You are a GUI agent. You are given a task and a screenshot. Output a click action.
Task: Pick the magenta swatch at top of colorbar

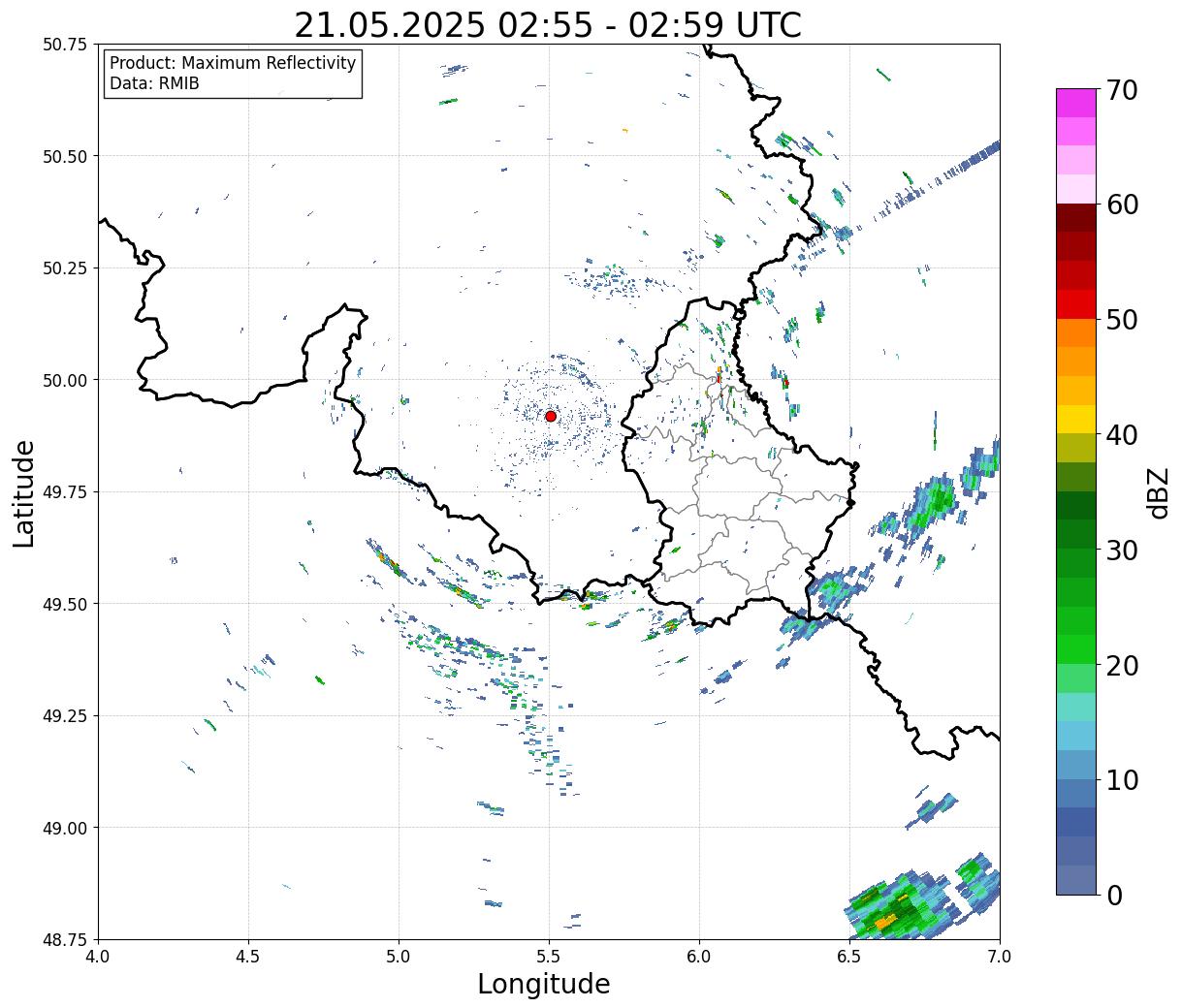[1076, 103]
